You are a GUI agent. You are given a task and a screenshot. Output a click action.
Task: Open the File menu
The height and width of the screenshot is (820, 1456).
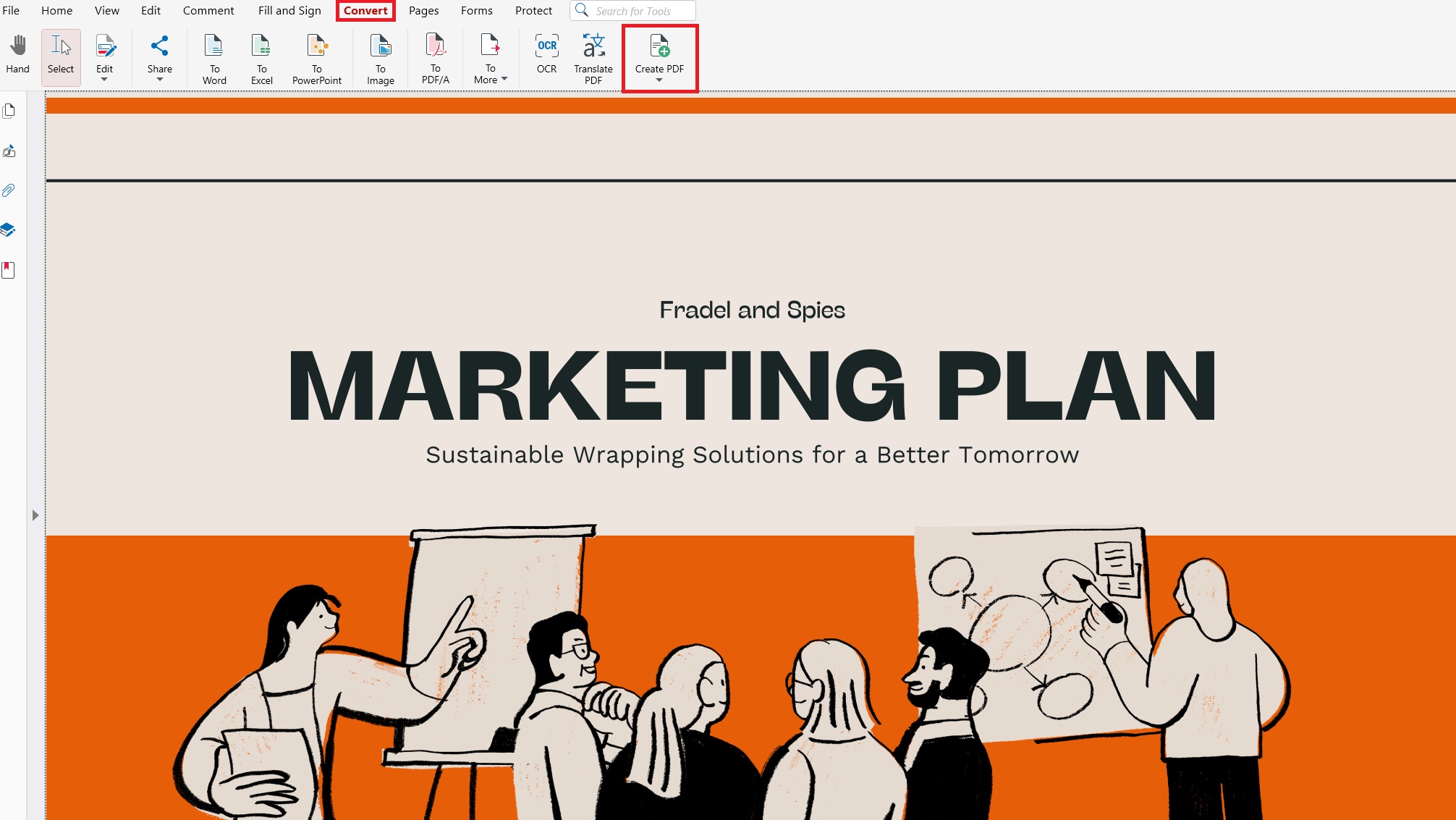coord(11,11)
